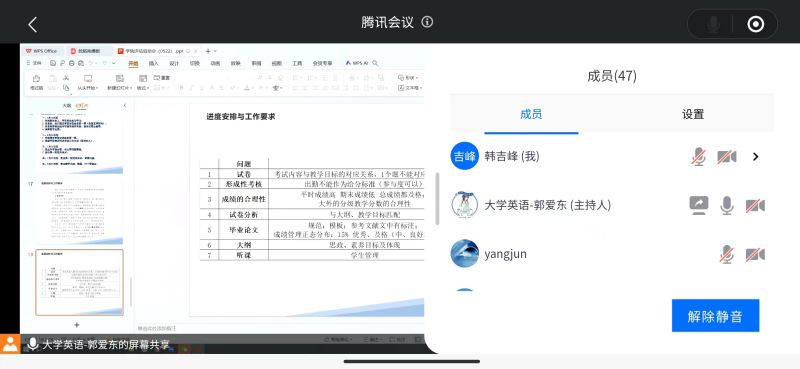Open the 开始 ribbon tab
This screenshot has height=369, width=800.
click(x=133, y=63)
